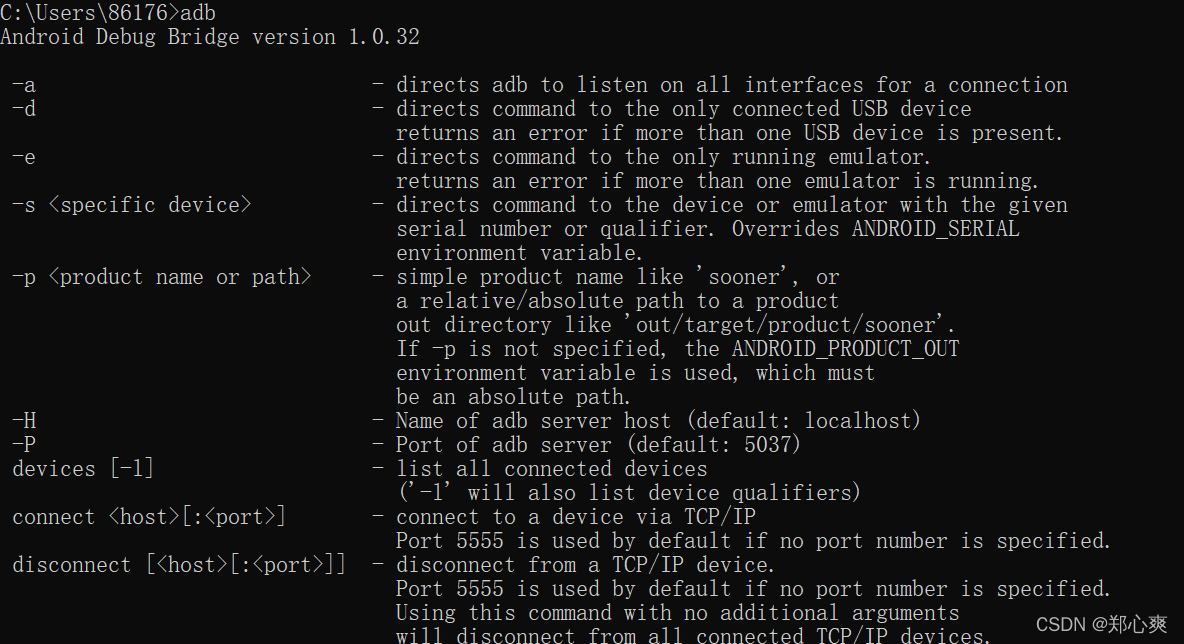Viewport: 1184px width, 644px height.
Task: Click the '-a' option text
Action: (x=23, y=85)
